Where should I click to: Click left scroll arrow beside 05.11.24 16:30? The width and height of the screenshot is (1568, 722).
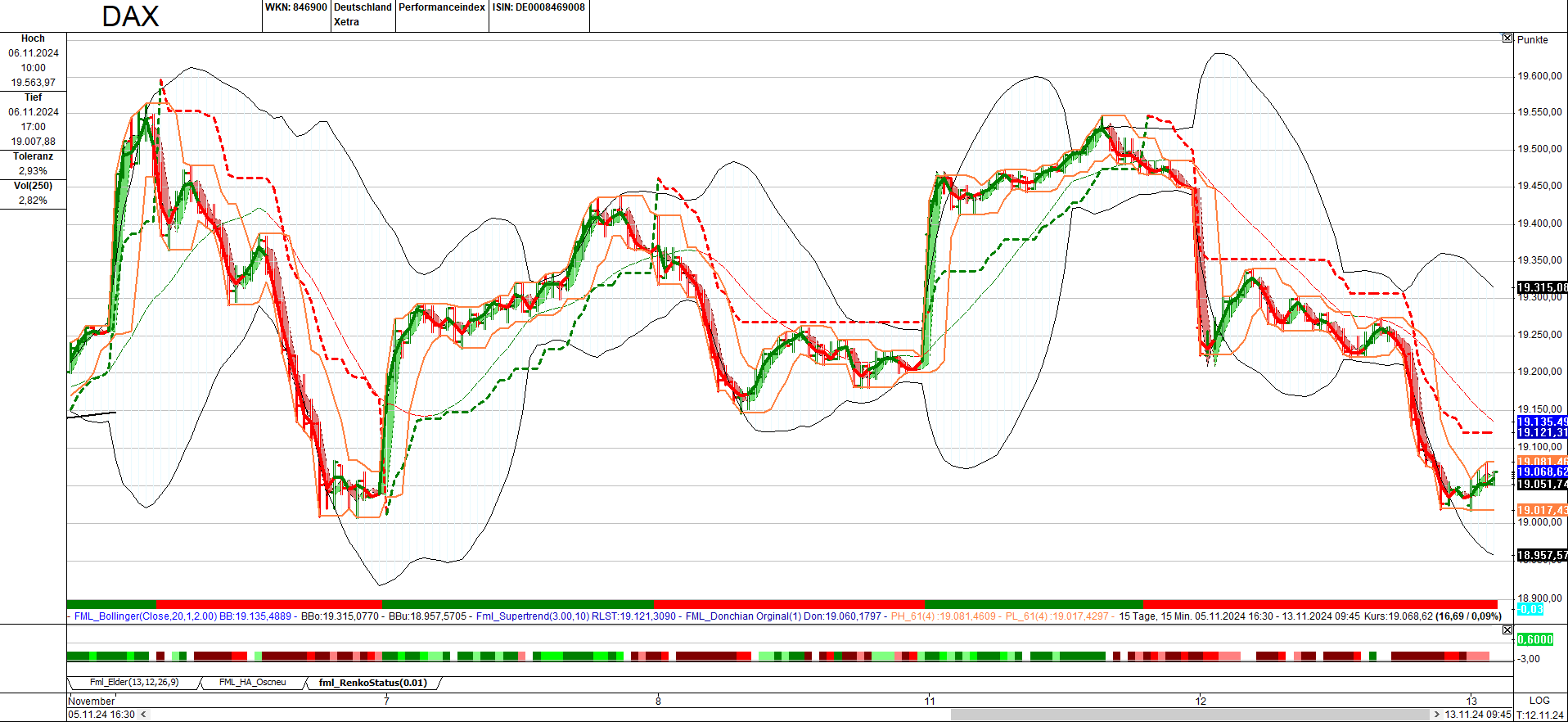click(144, 715)
